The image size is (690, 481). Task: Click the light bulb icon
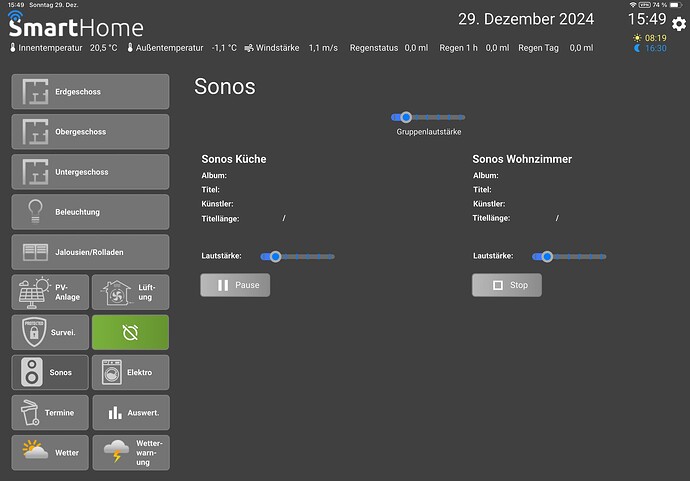pos(35,211)
